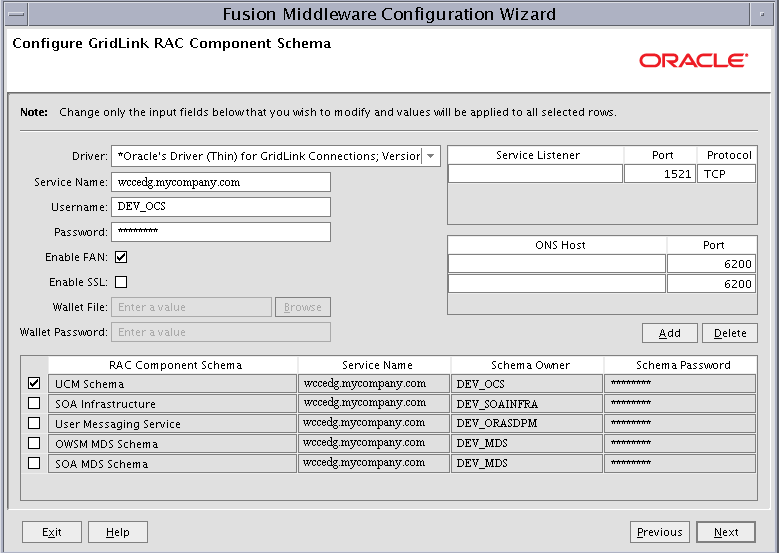Go back with the Previous button
The image size is (779, 553).
point(660,532)
